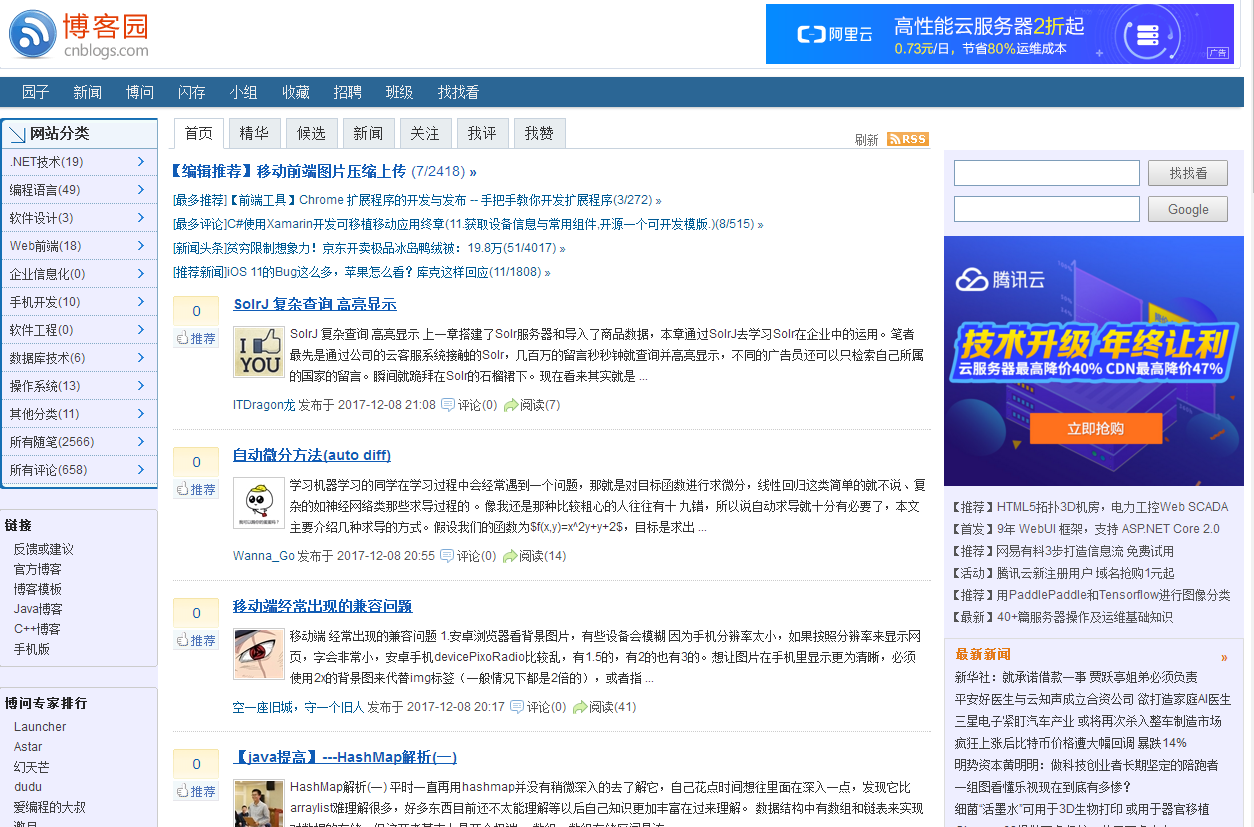The width and height of the screenshot is (1254, 827).
Task: Switch to the 关注 tab
Action: tap(425, 133)
